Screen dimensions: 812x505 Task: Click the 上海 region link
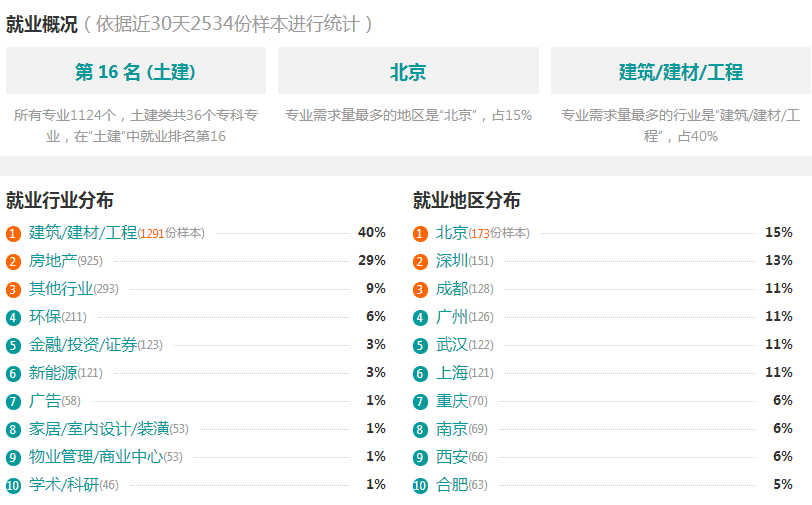452,372
